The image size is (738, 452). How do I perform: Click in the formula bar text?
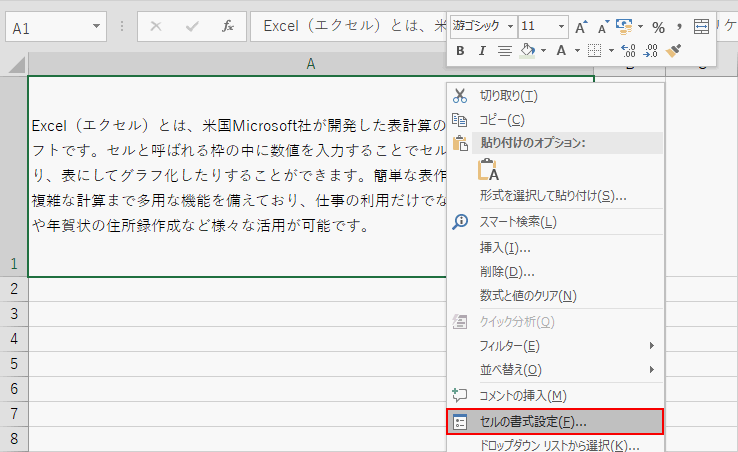pos(348,26)
